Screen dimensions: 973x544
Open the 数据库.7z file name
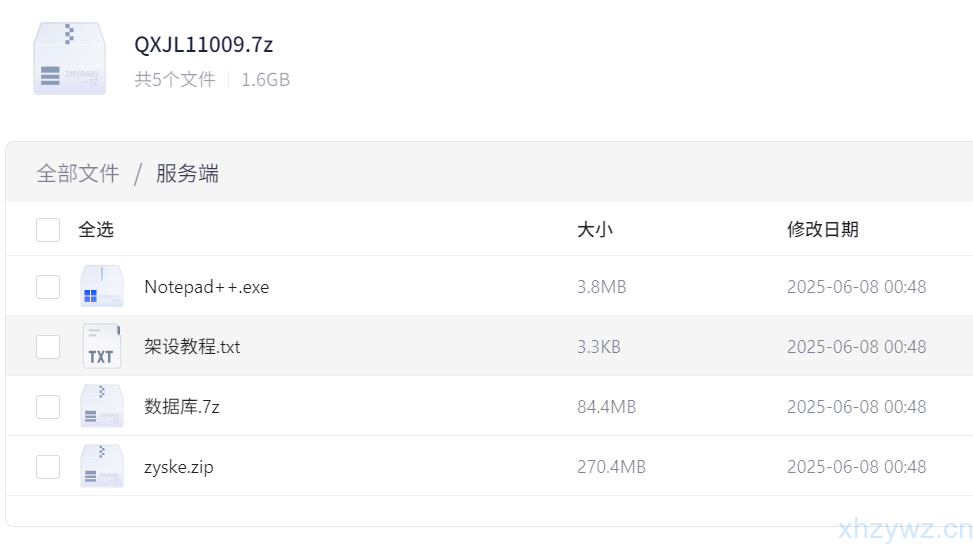(182, 407)
